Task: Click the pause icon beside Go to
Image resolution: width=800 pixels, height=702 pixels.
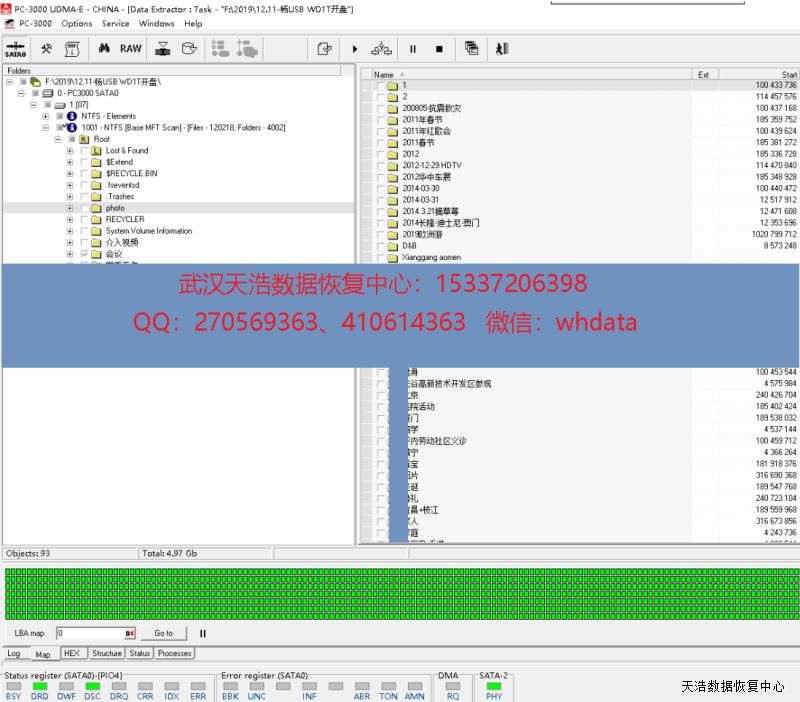Action: (203, 633)
